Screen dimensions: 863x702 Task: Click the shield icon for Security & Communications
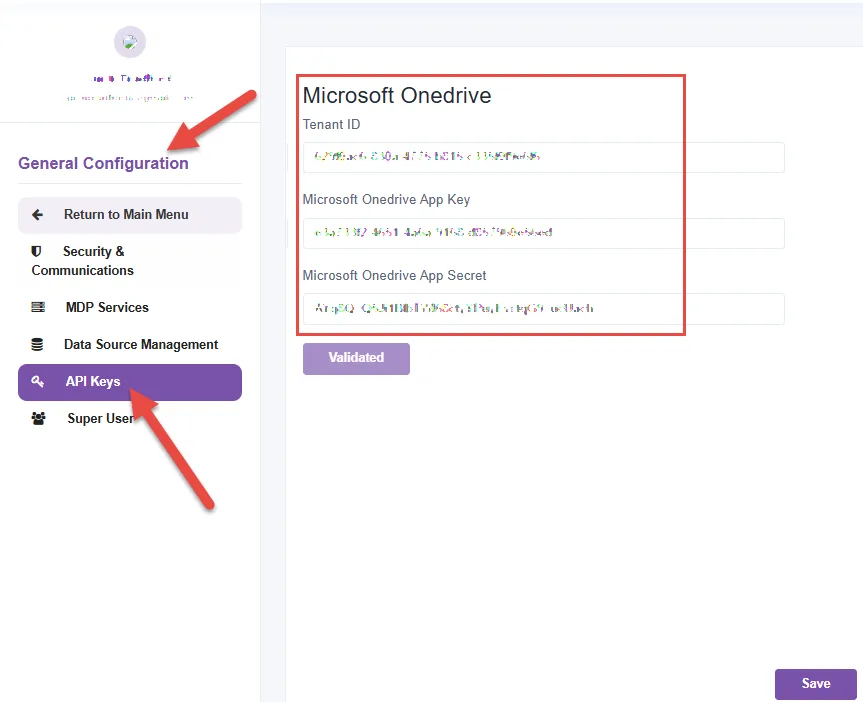point(36,252)
